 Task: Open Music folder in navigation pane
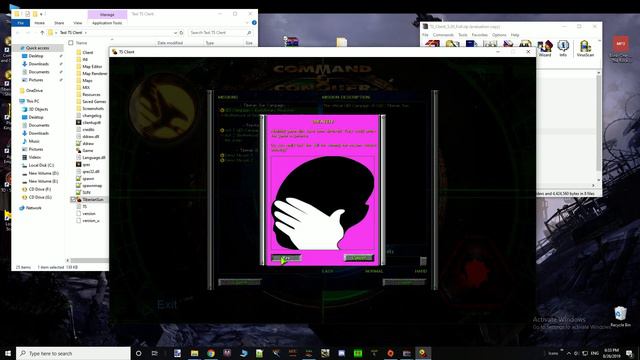point(34,141)
